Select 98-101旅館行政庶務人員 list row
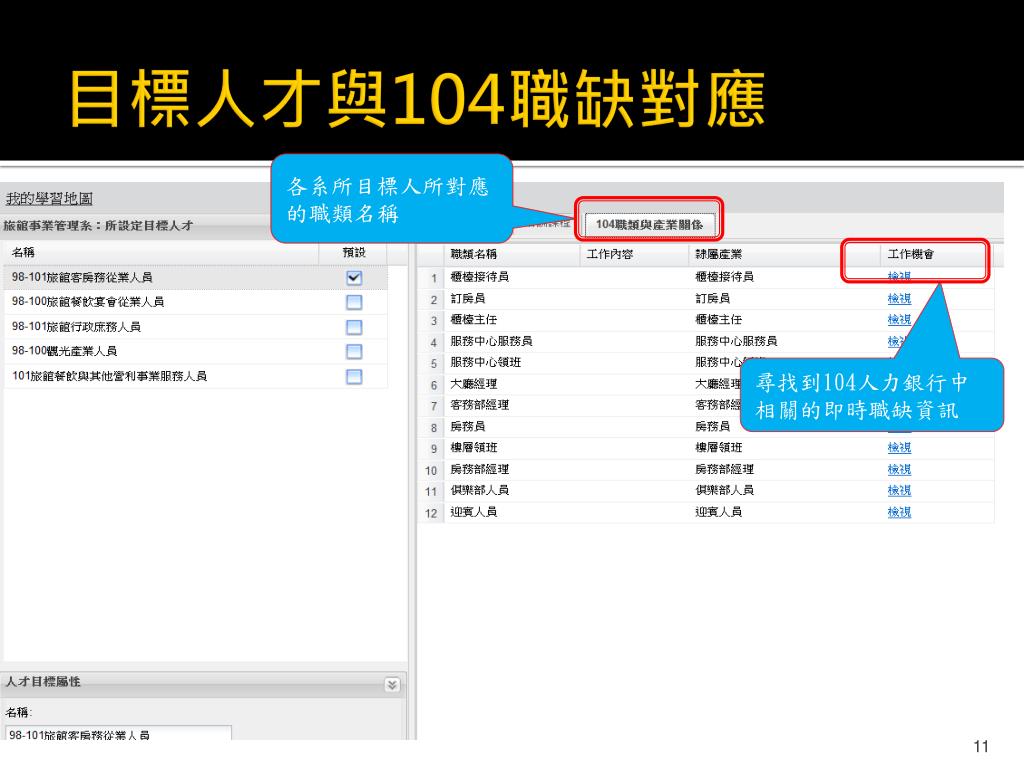This screenshot has width=1024, height=768. [196, 327]
